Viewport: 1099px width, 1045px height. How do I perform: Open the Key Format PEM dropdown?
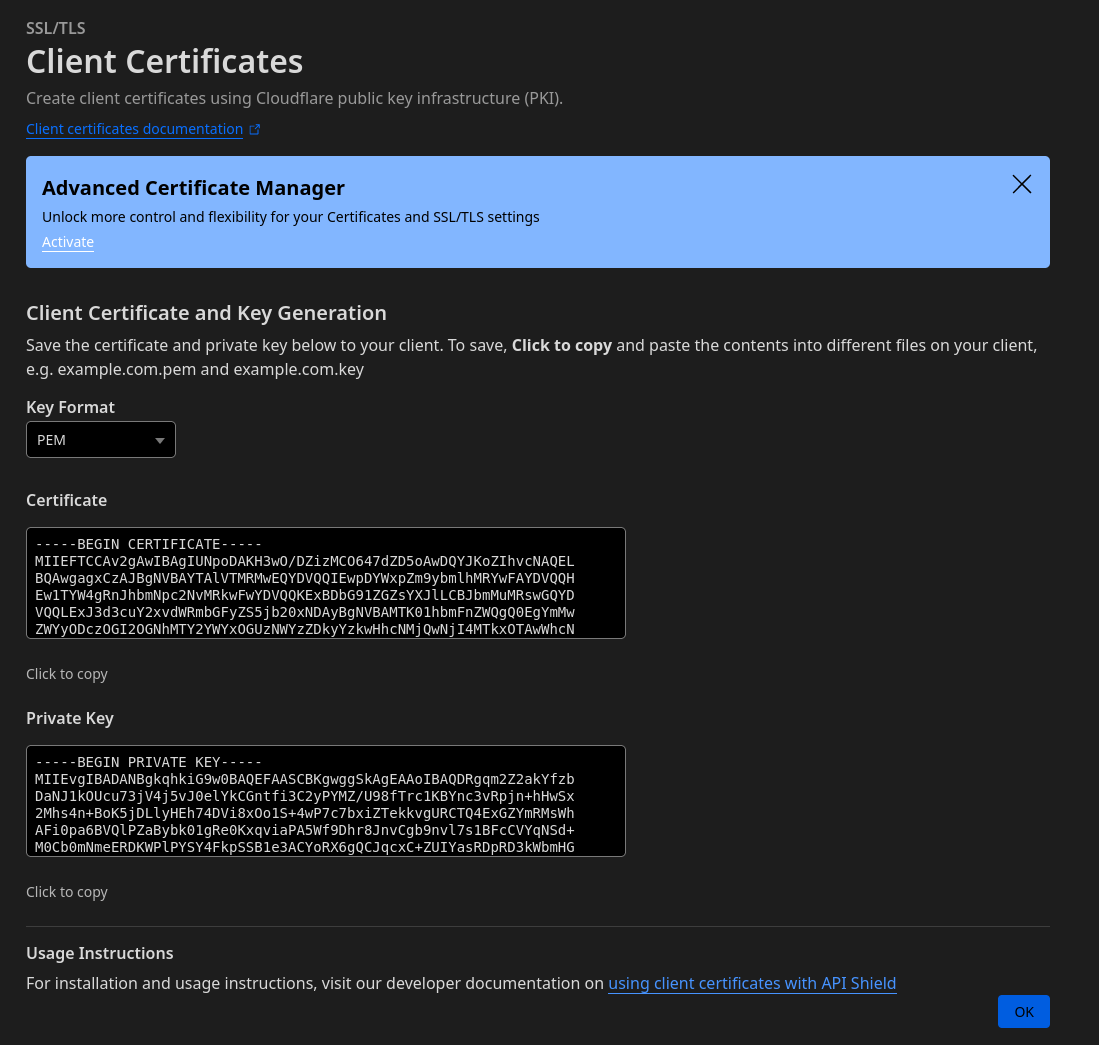101,439
